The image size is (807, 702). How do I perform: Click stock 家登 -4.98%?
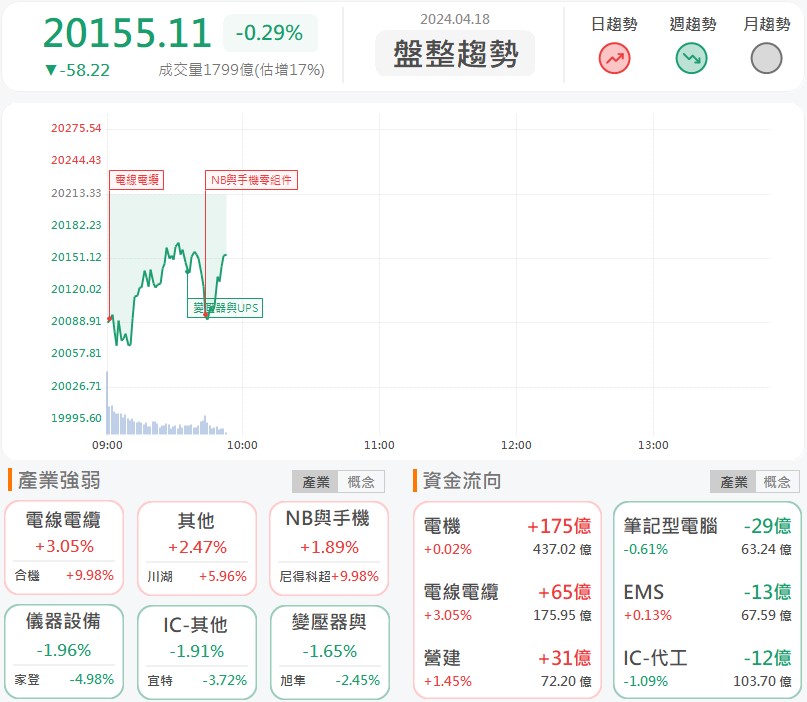[x=64, y=679]
